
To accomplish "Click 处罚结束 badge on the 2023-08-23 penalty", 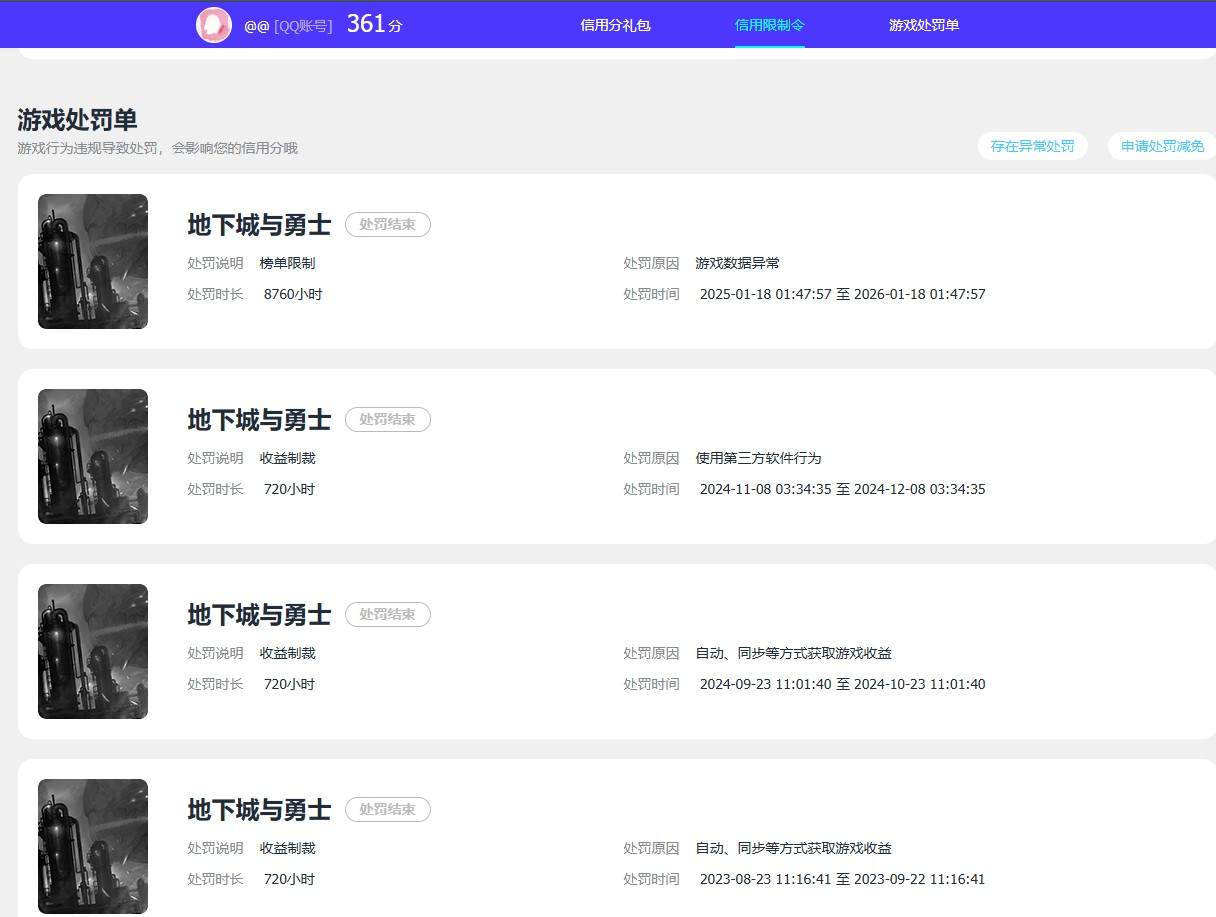I will pos(388,809).
